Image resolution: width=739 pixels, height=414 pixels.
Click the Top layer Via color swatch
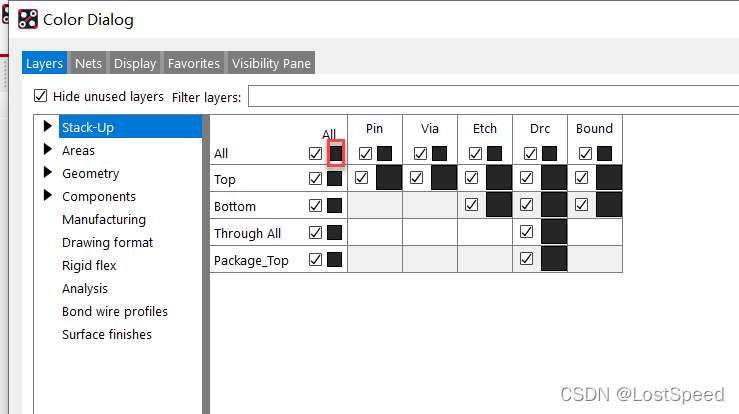(x=443, y=178)
